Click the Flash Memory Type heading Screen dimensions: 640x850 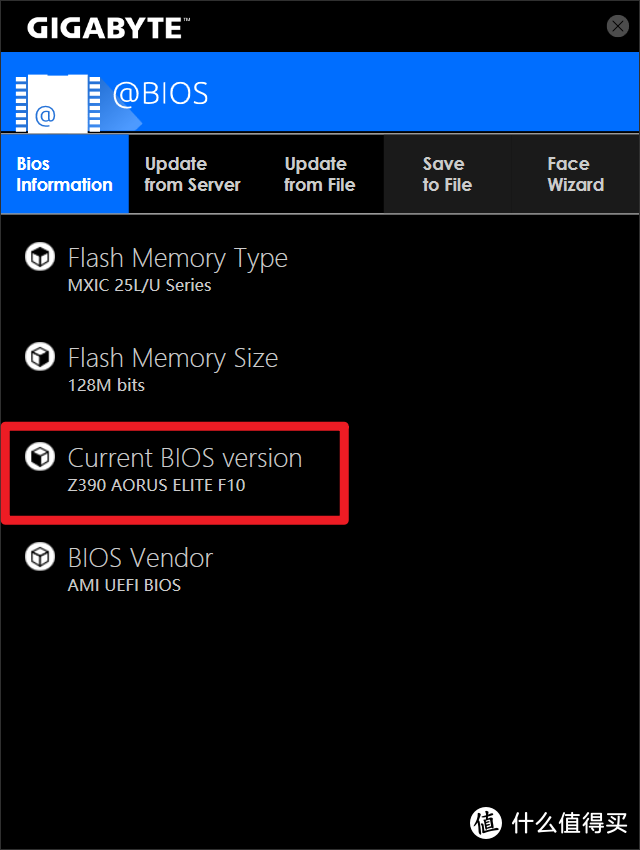177,258
